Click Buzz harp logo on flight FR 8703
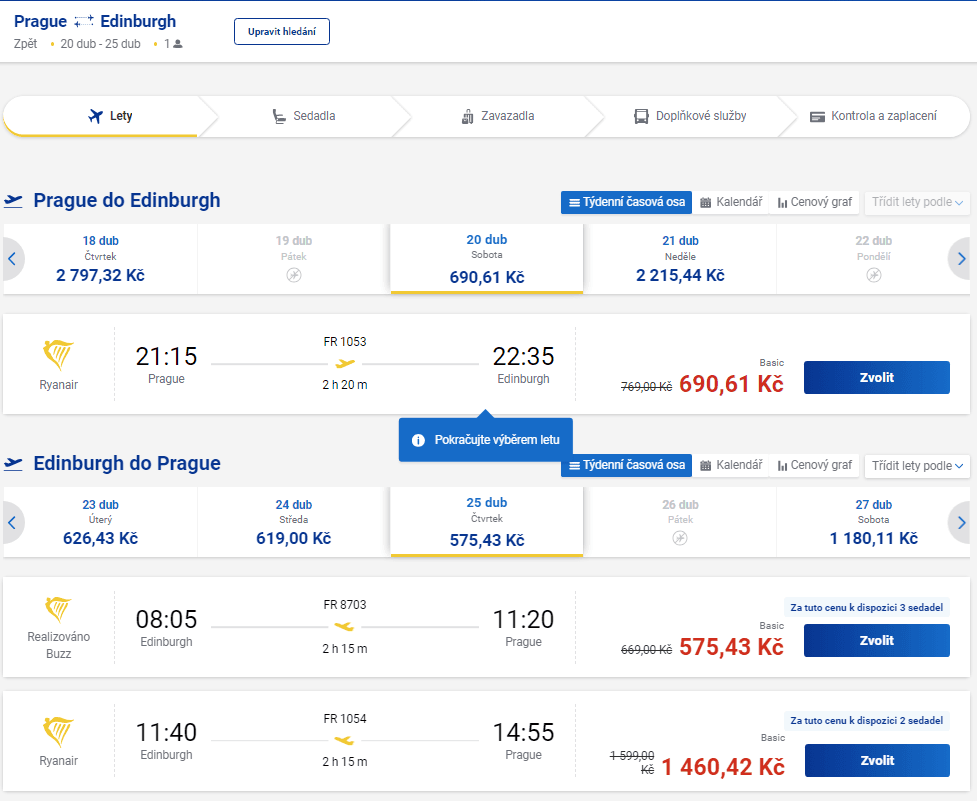 (x=58, y=609)
